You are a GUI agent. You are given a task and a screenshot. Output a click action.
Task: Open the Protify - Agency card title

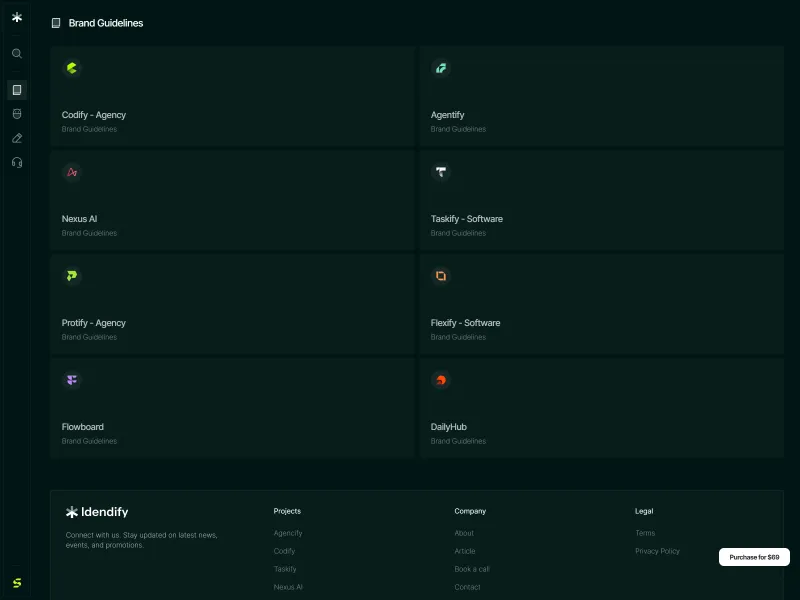94,323
